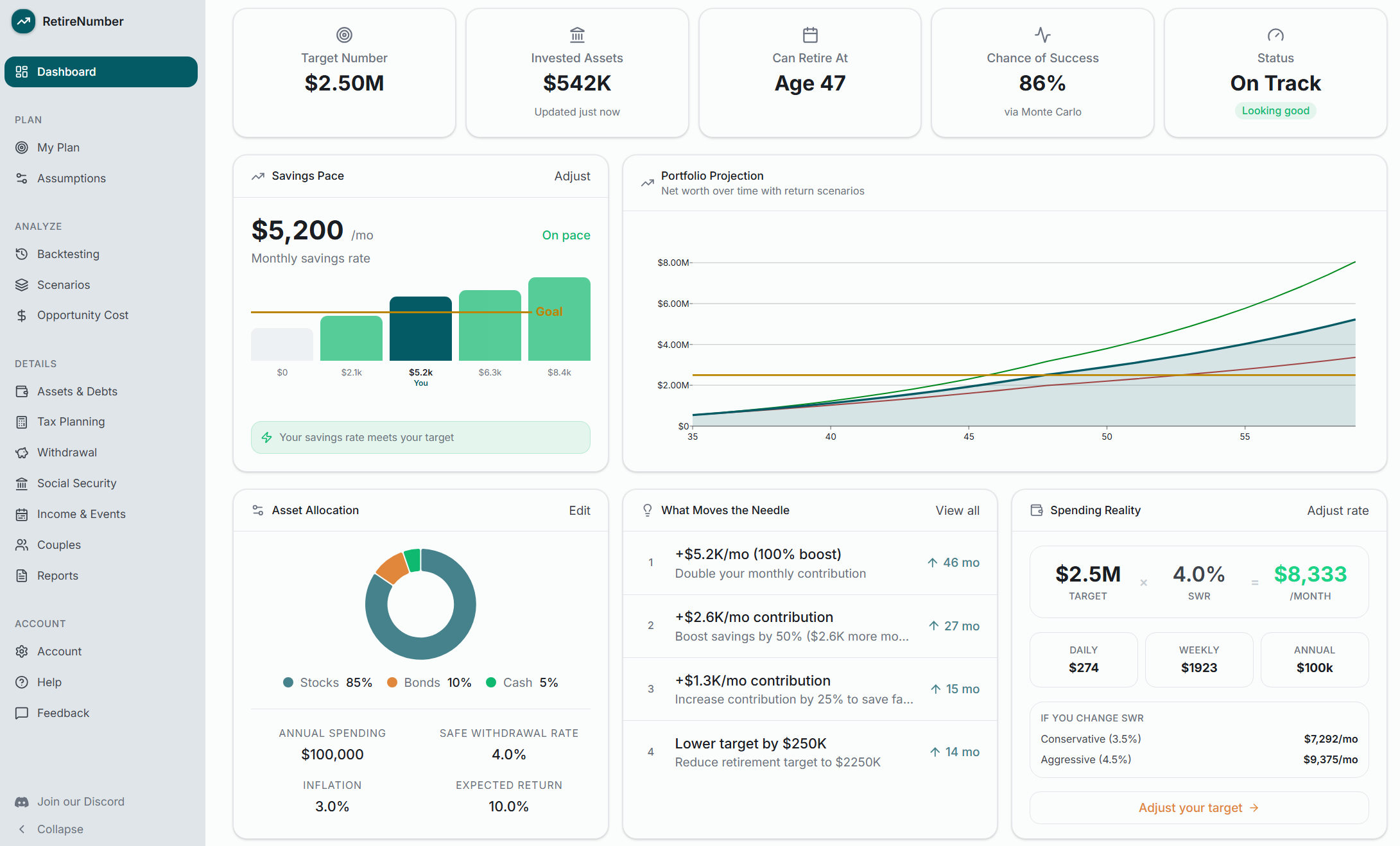The image size is (1400, 846).
Task: Click Adjust in Savings Pace card
Action: [x=572, y=176]
